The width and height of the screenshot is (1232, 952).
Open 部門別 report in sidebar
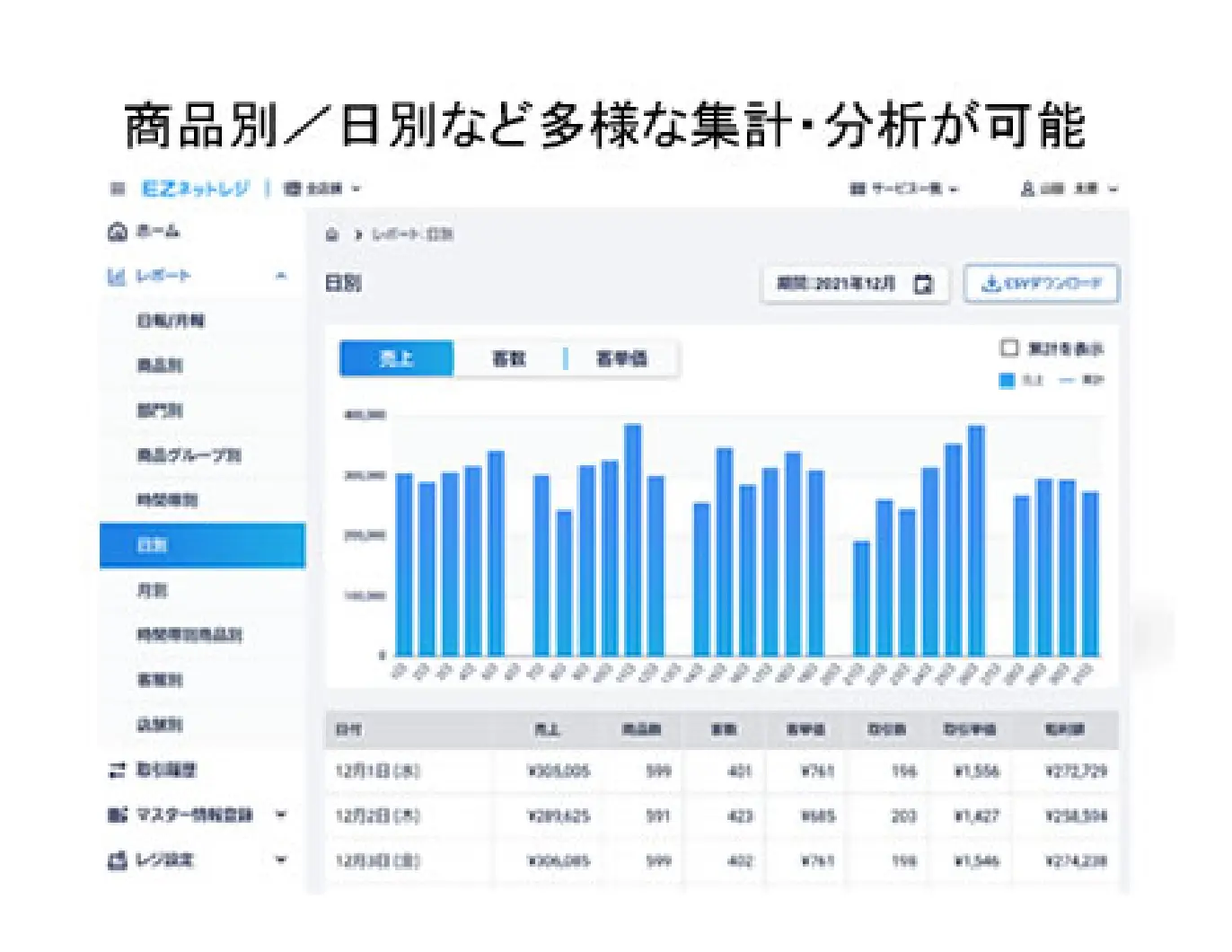tap(202, 410)
